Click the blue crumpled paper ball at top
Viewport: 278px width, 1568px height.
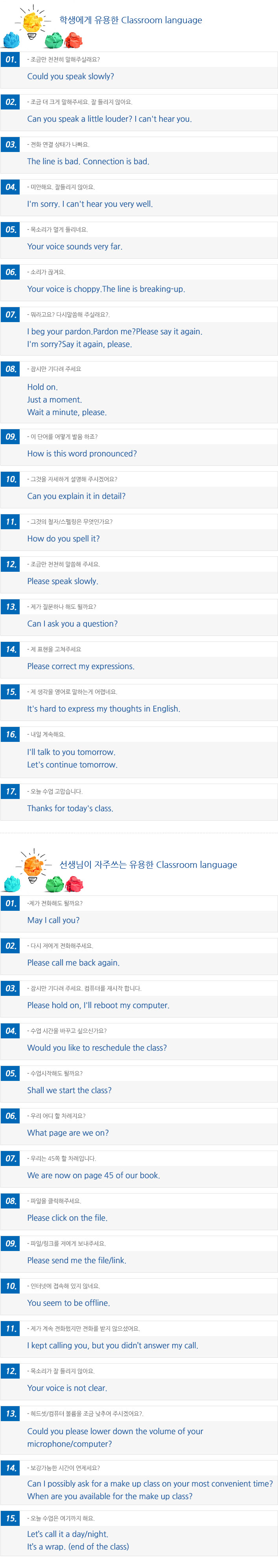pos(11,39)
